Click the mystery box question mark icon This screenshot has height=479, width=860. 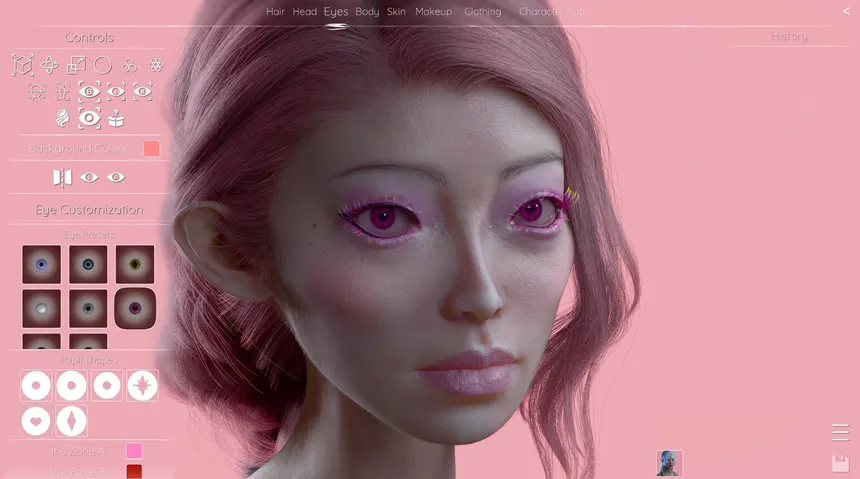click(116, 119)
